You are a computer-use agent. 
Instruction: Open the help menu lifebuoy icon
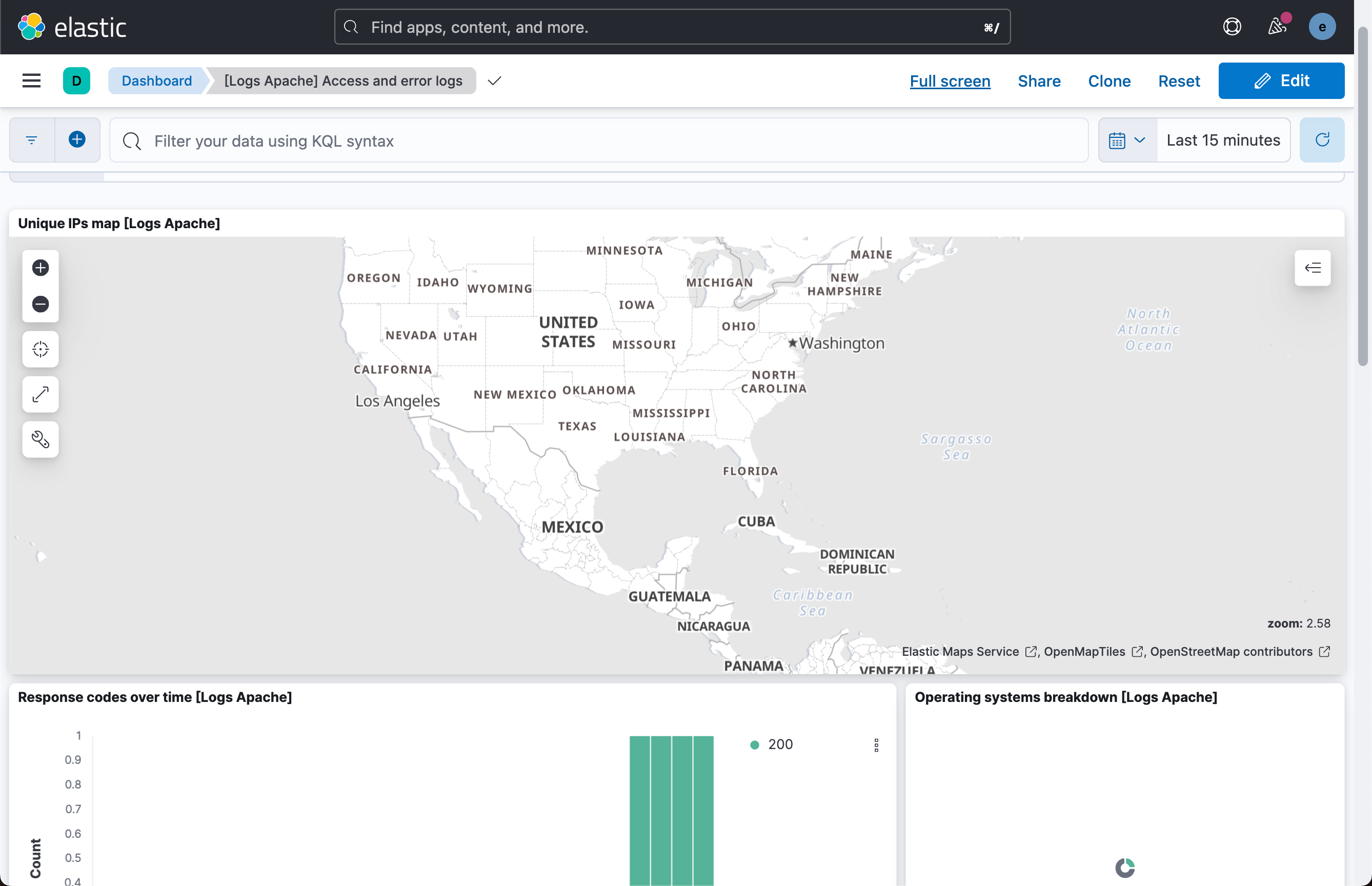tap(1232, 27)
